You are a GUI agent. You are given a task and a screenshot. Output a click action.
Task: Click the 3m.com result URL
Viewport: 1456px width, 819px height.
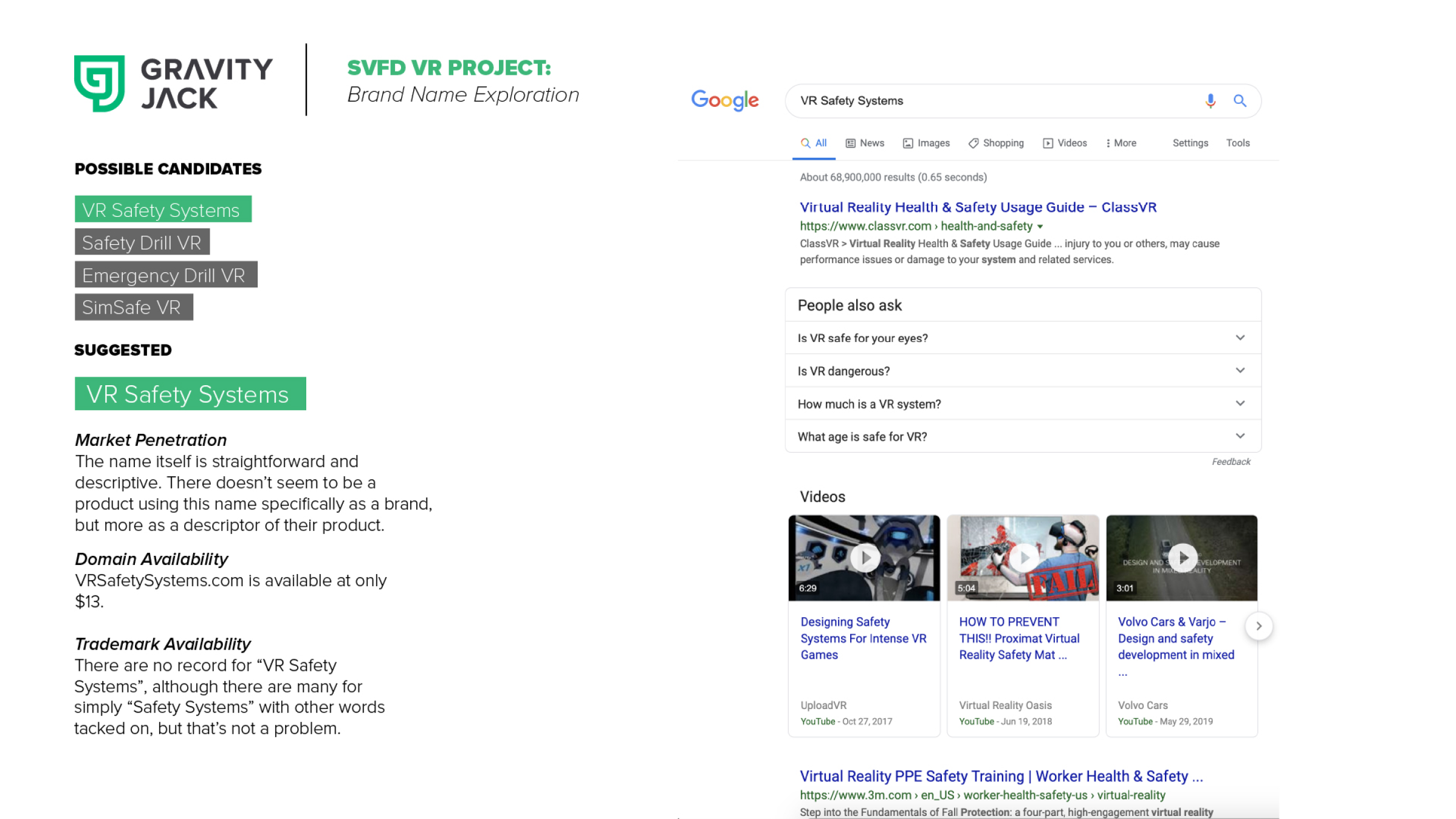pos(982,795)
